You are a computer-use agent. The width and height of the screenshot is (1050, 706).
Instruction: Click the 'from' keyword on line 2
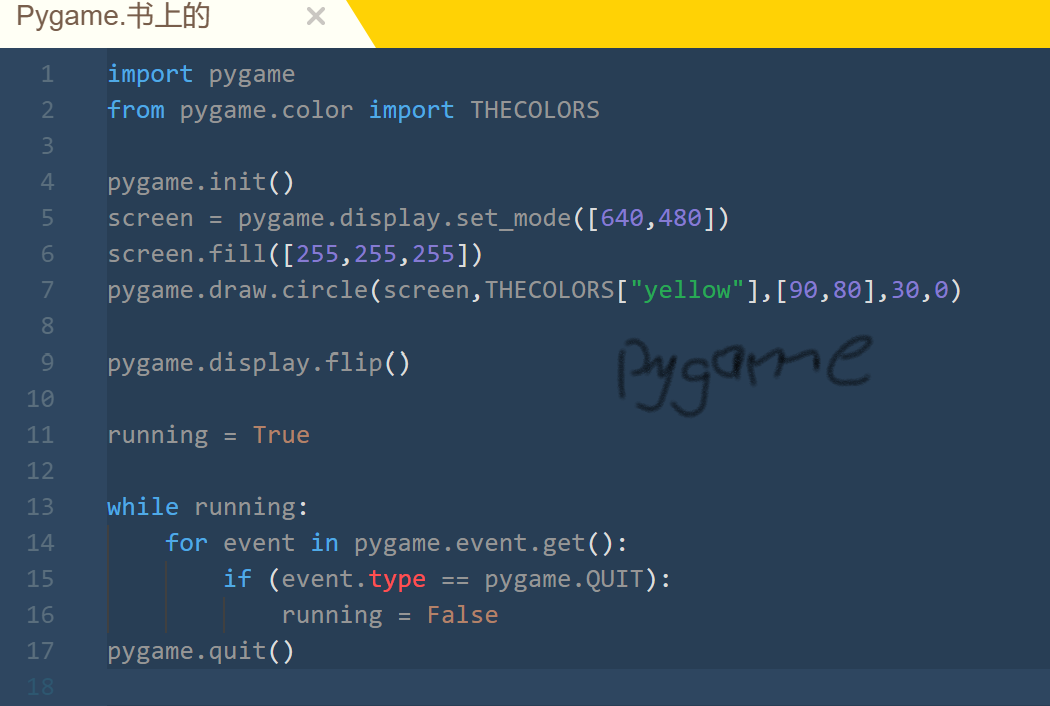(136, 110)
